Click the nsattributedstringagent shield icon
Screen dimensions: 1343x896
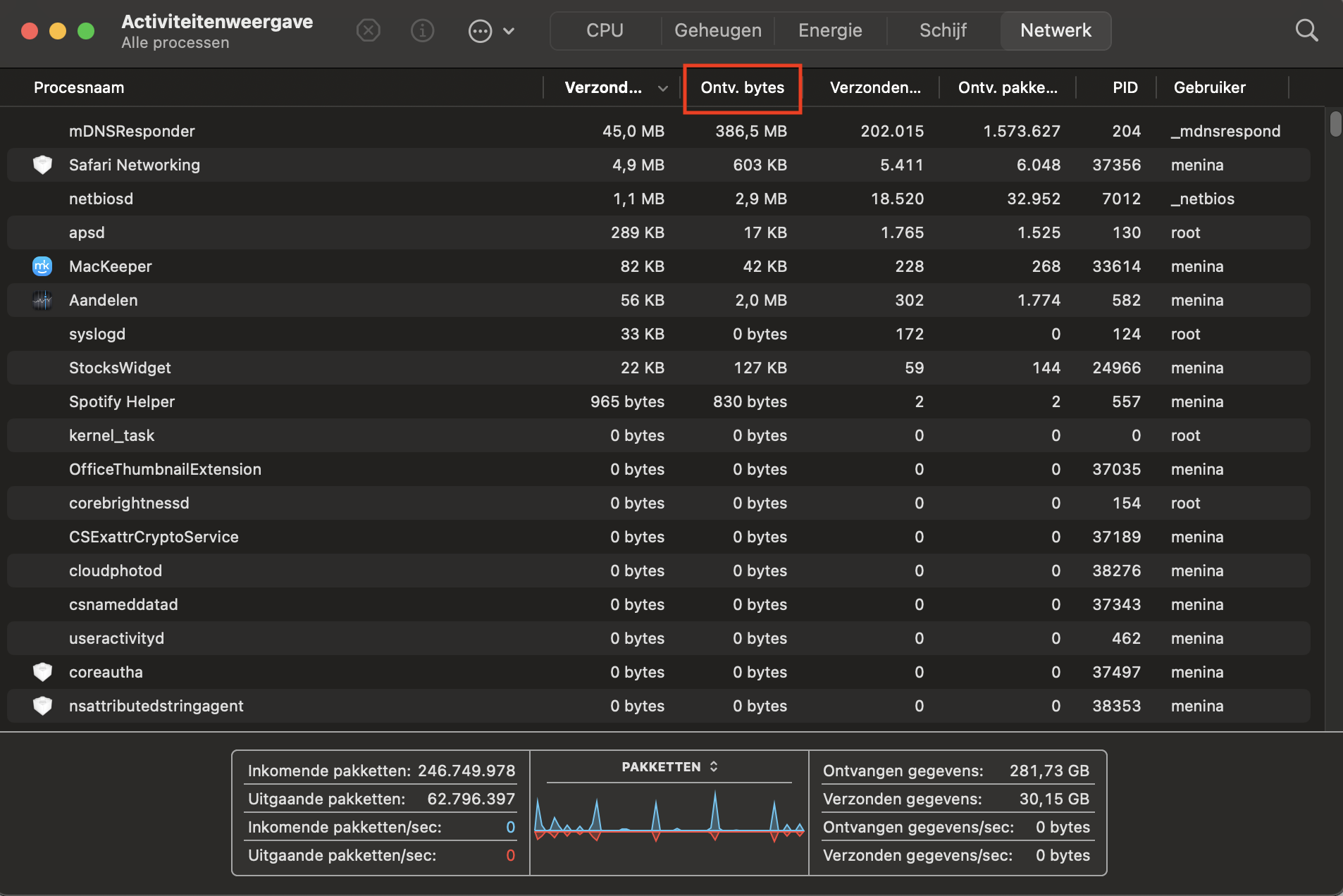[42, 706]
